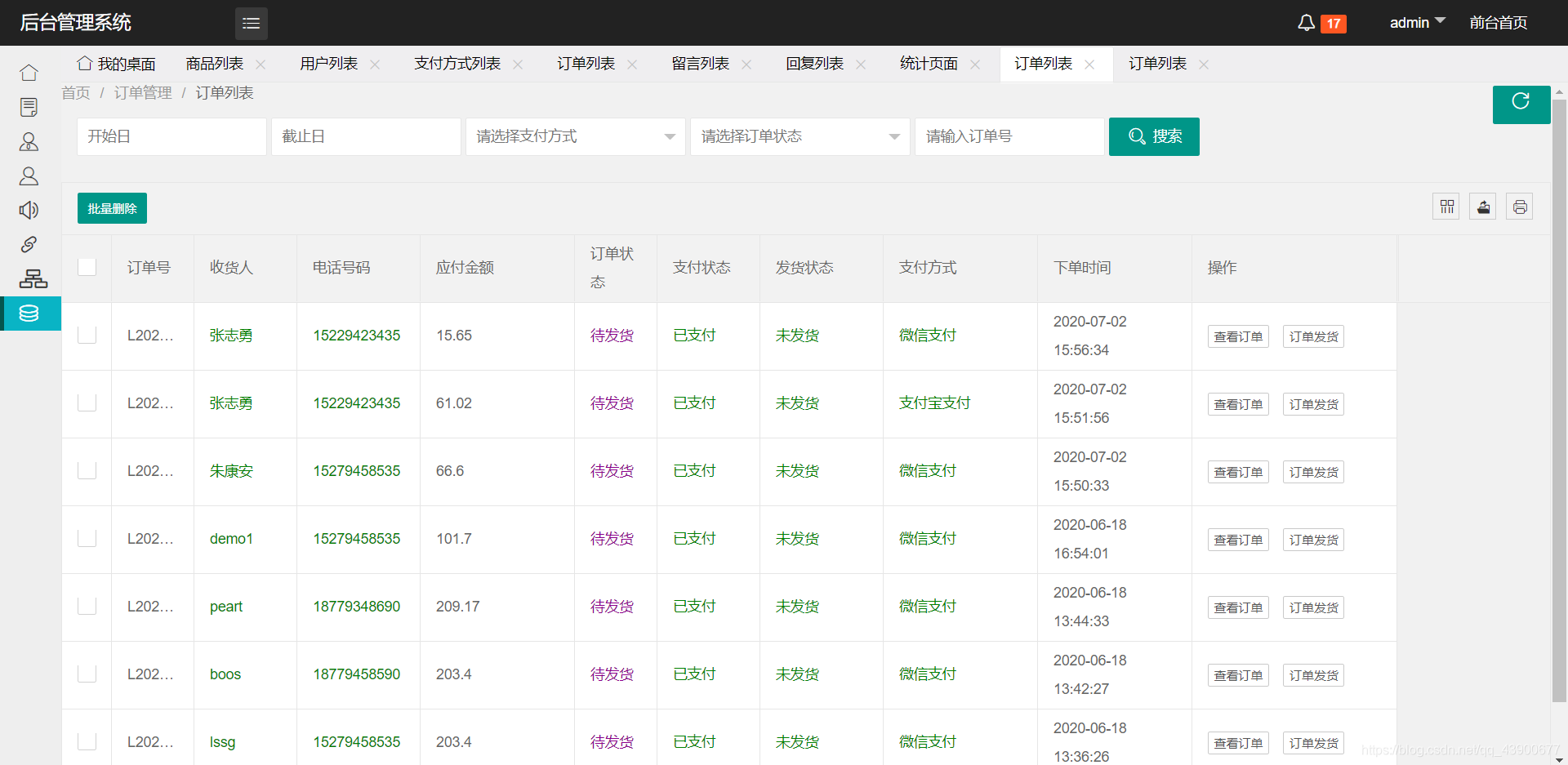
Task: Check the row with amount 15.65
Action: click(87, 335)
